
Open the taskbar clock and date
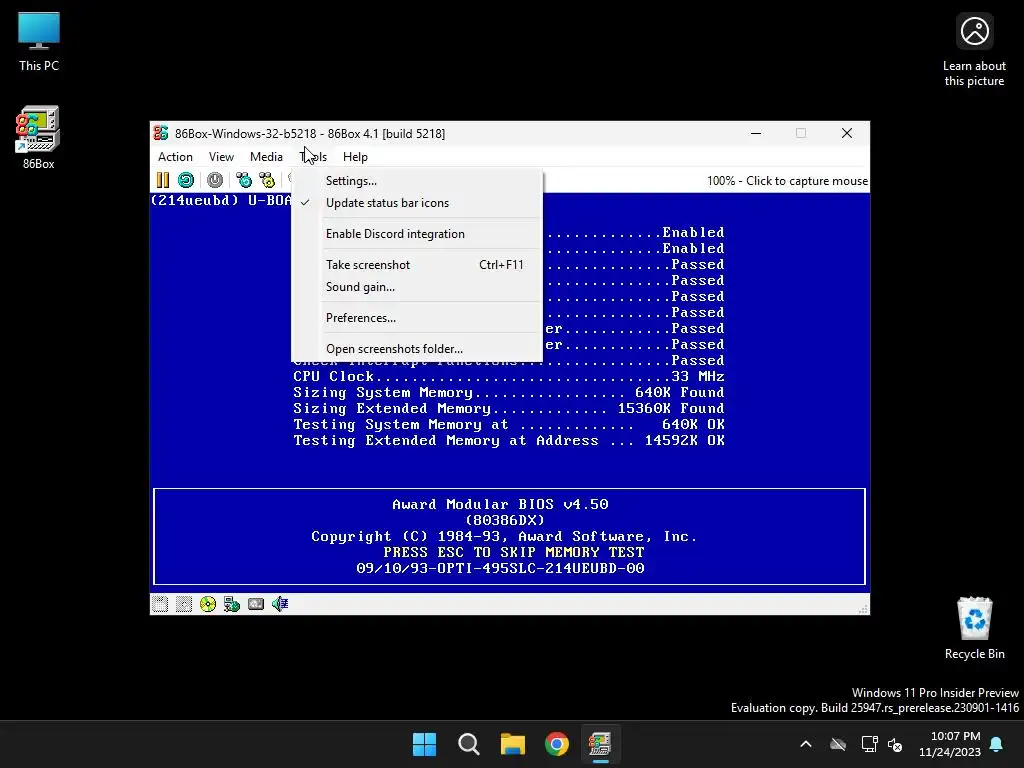coord(950,744)
